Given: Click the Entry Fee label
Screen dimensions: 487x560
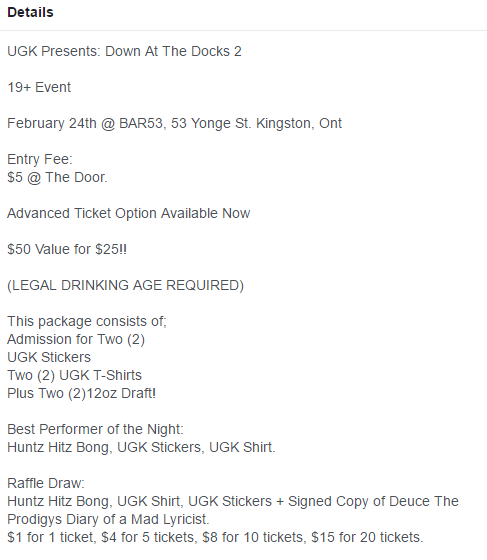Looking at the screenshot, I should (40, 160).
